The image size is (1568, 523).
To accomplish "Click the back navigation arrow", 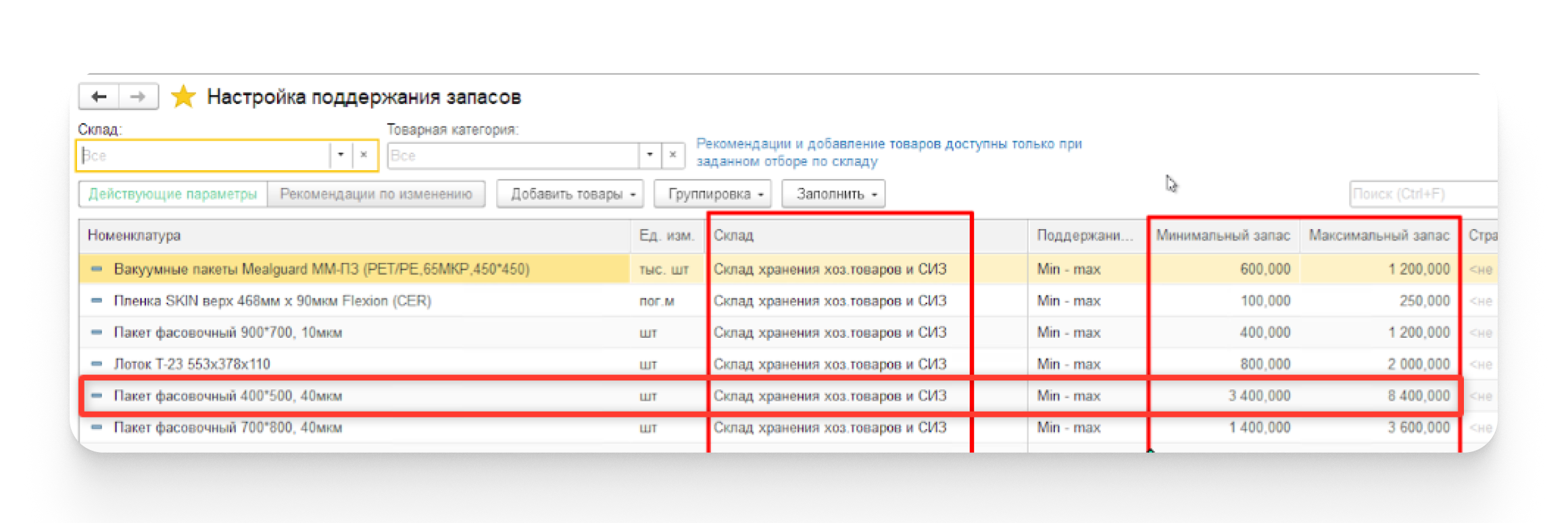I will click(x=99, y=97).
